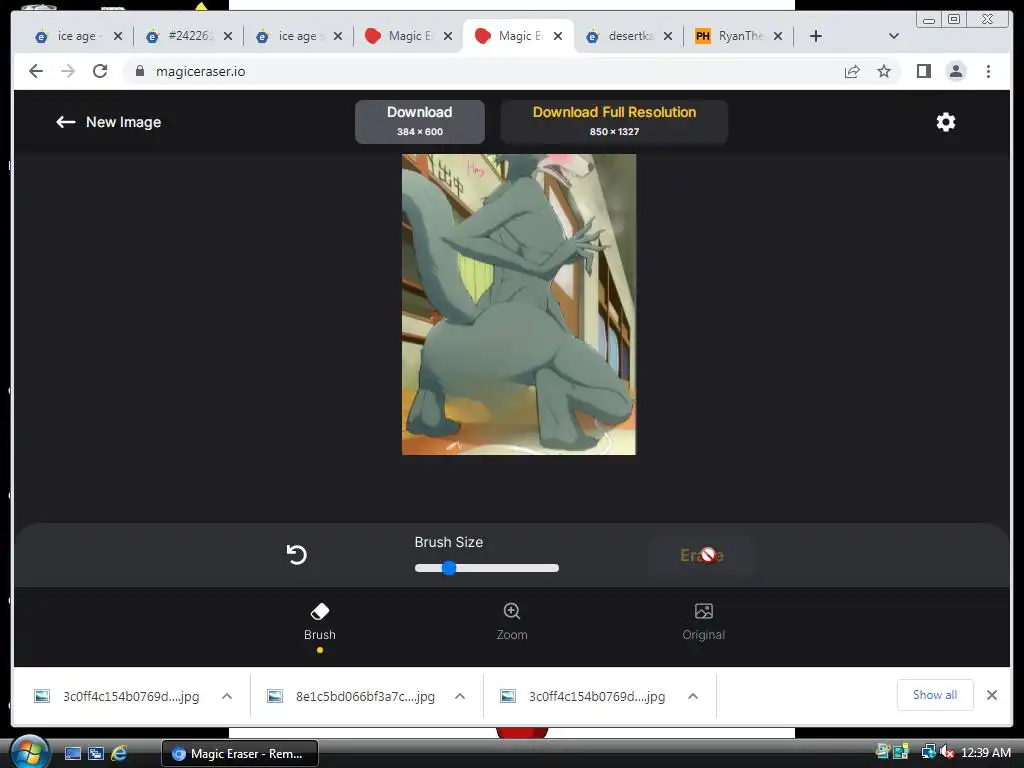Adjust the Brush Size slider
The width and height of the screenshot is (1024, 768).
487,568
